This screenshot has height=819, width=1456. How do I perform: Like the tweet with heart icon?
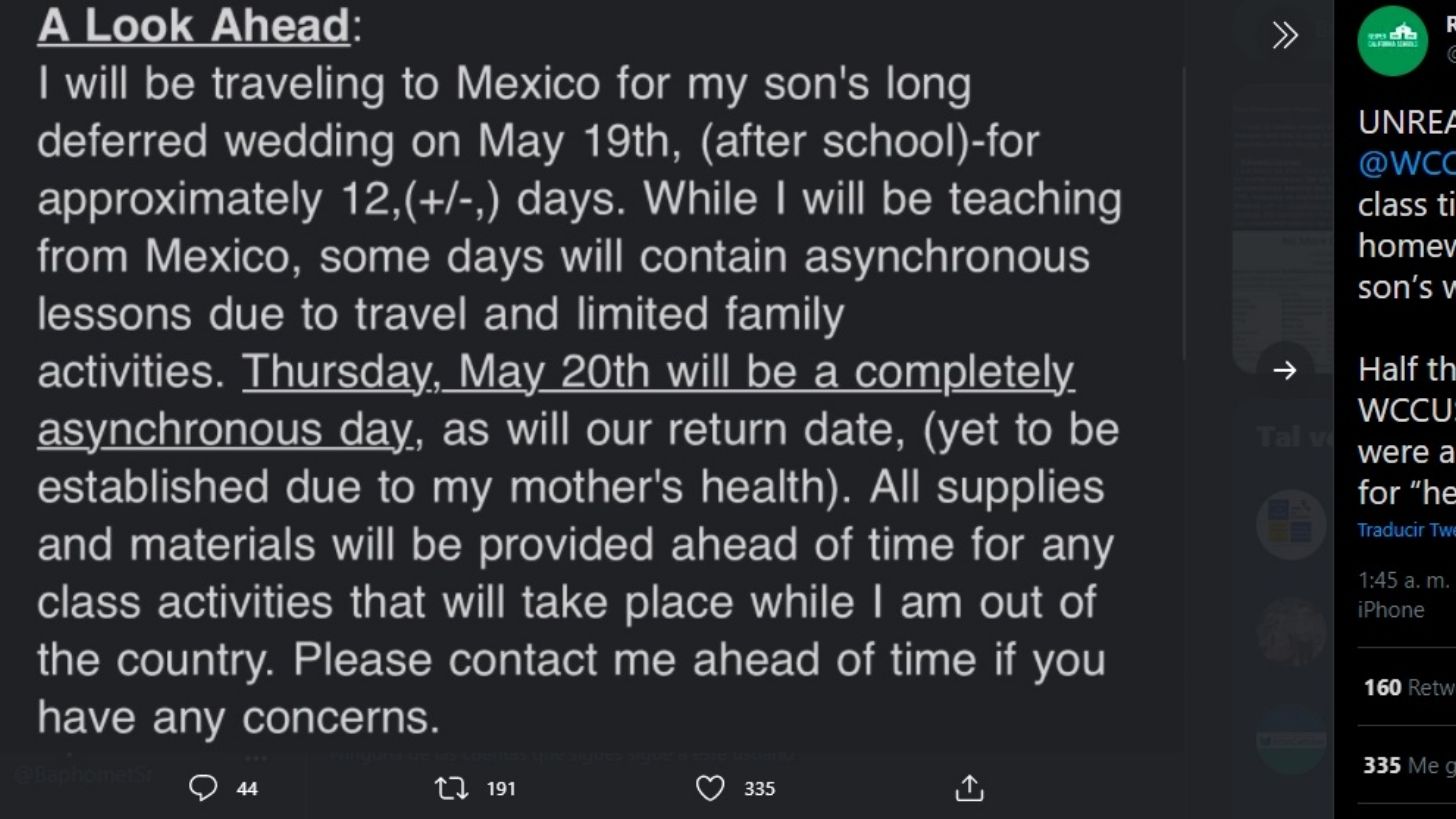710,788
